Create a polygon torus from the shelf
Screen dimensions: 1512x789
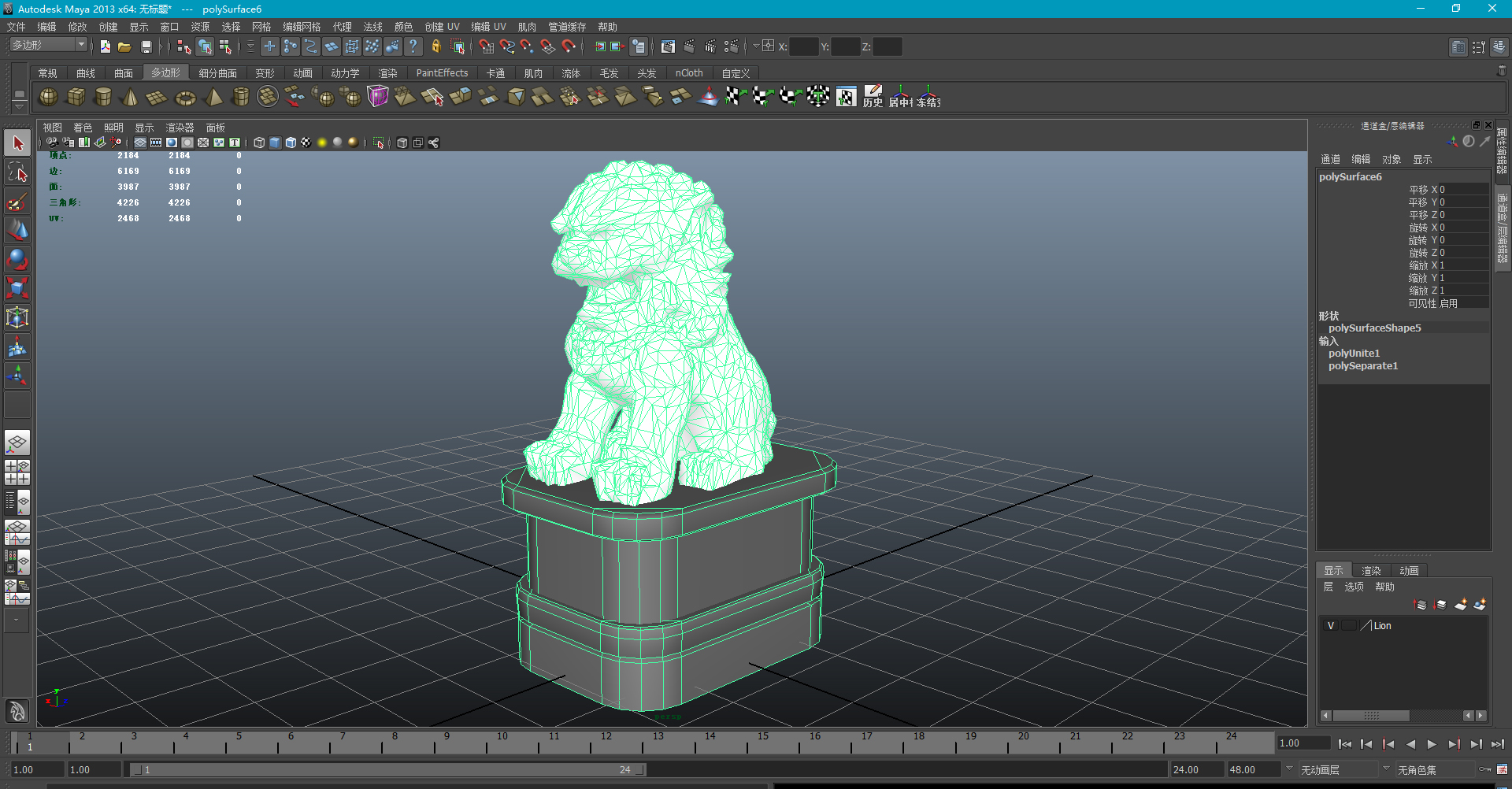(185, 98)
